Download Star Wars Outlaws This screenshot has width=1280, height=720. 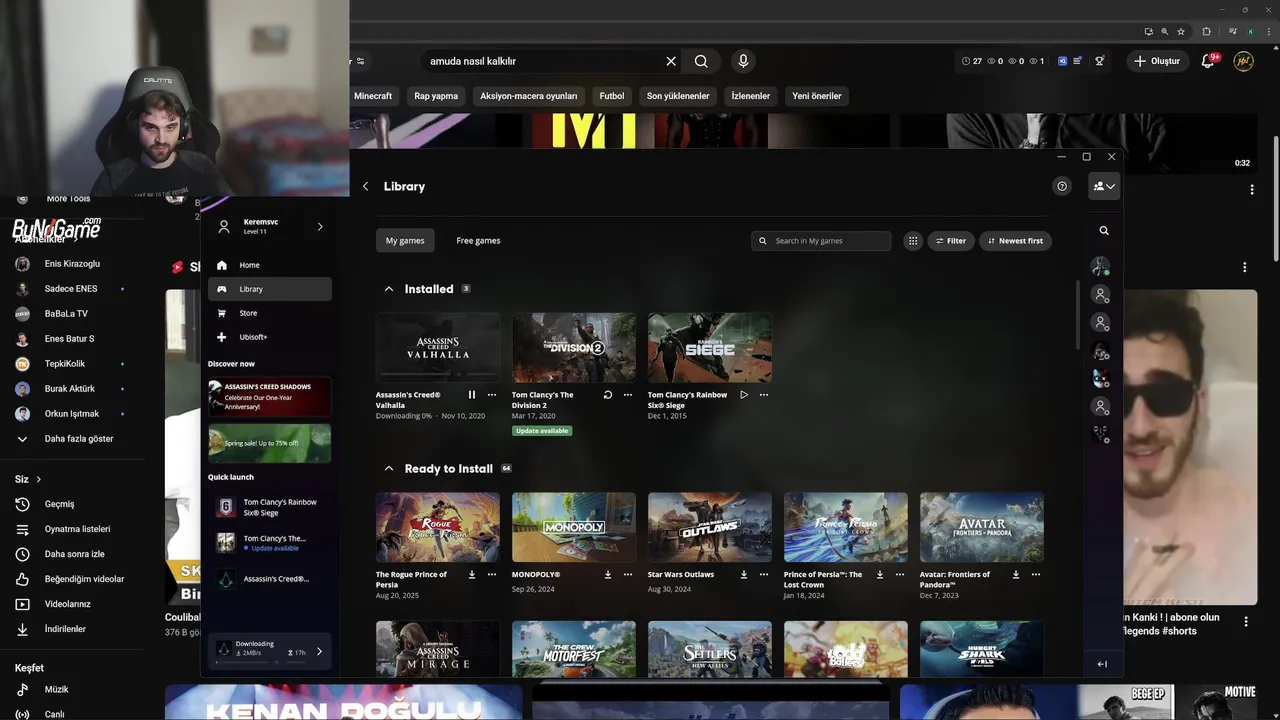(744, 575)
